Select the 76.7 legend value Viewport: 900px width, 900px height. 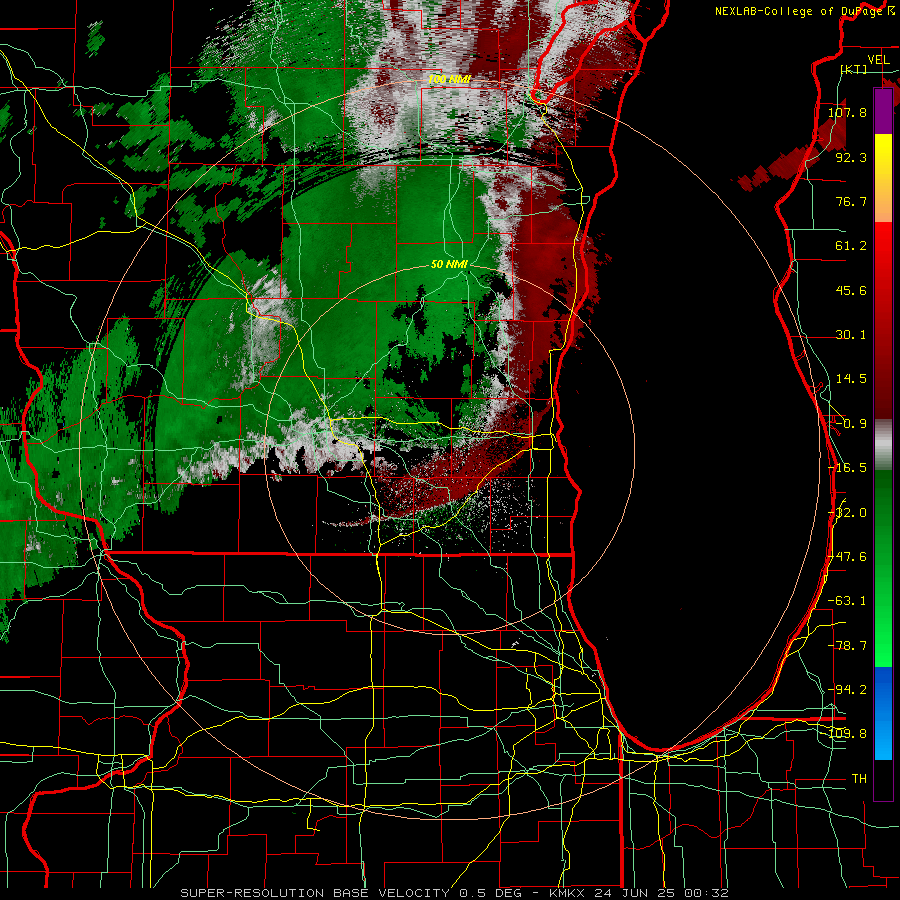[x=851, y=201]
